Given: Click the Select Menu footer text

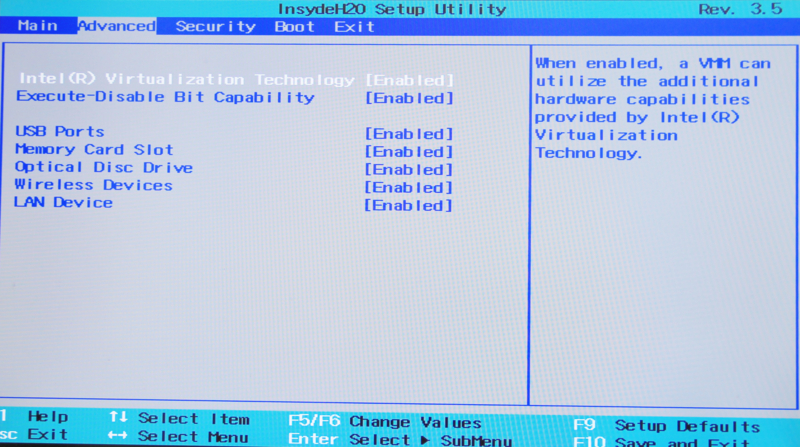Looking at the screenshot, I should coord(193,437).
